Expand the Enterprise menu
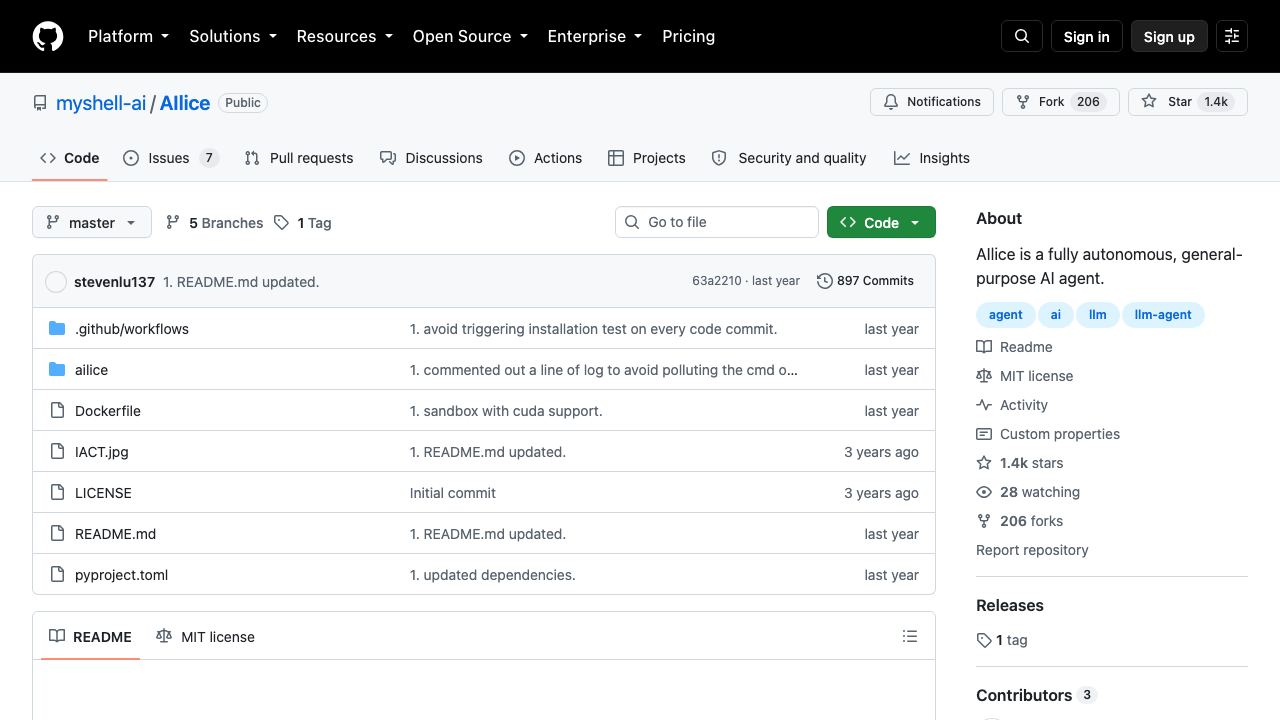1280x720 pixels. (x=595, y=36)
